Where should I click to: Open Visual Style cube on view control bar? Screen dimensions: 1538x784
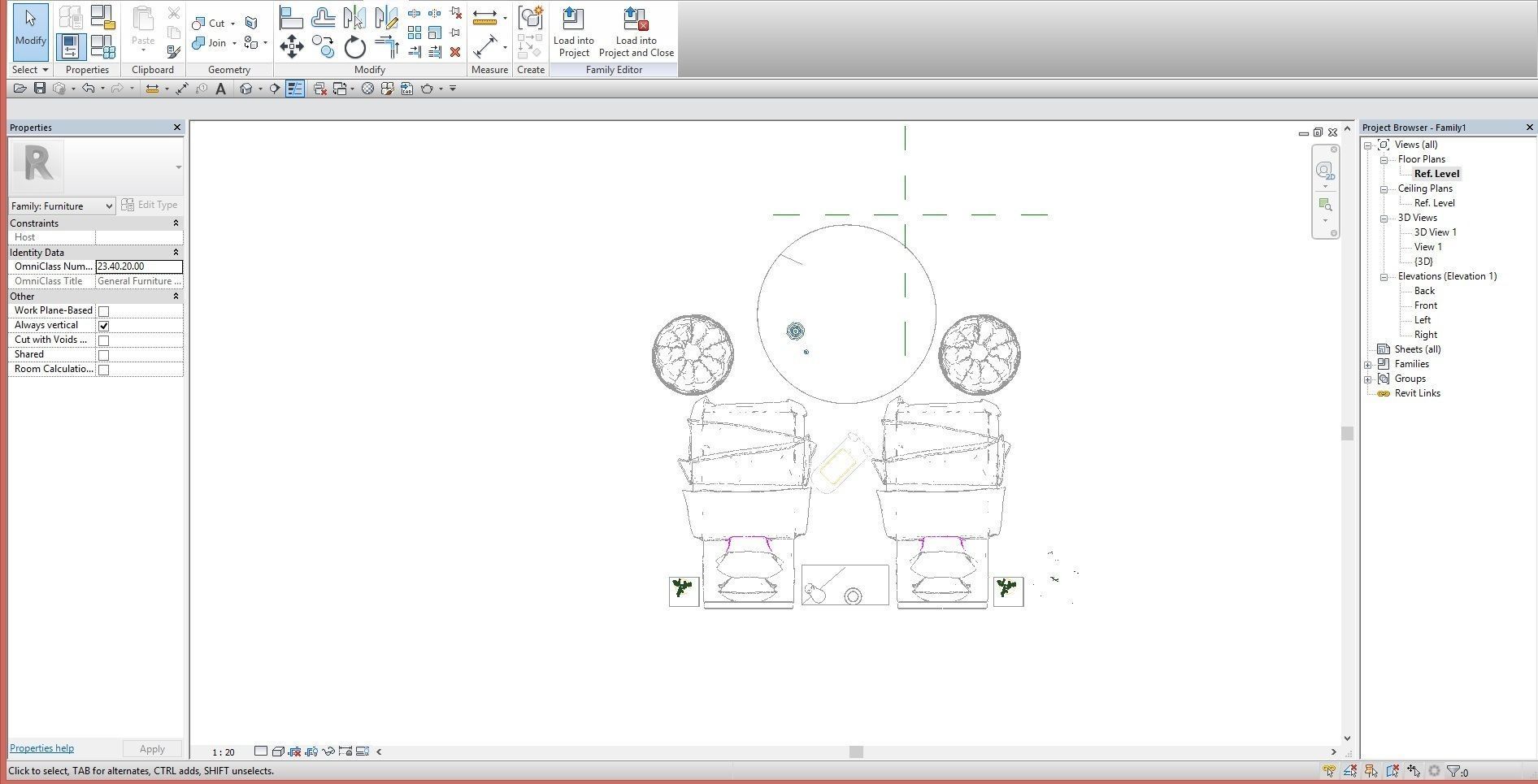click(x=278, y=752)
